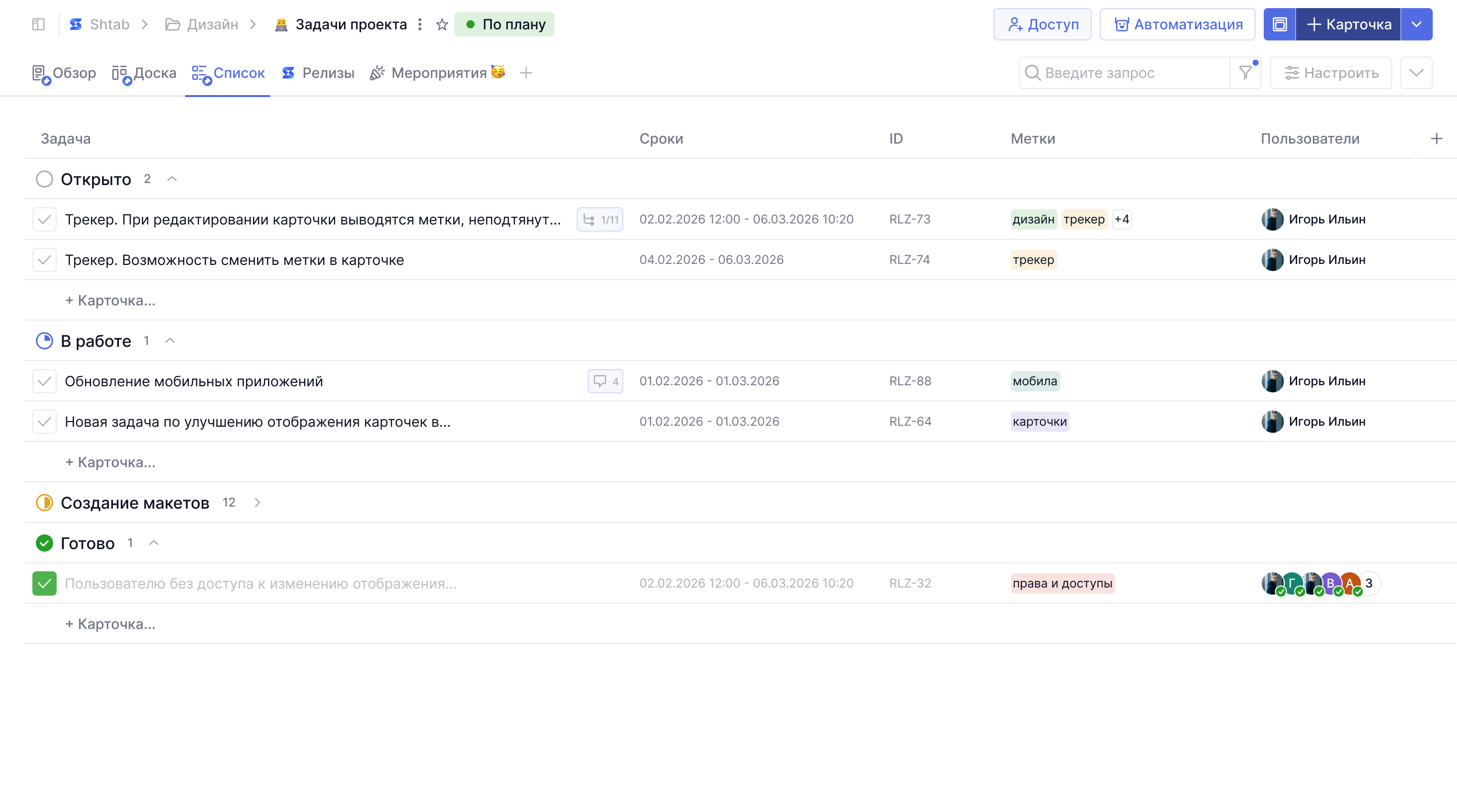This screenshot has height=812, width=1457.
Task: Add a new column with plus icon
Action: coord(1436,139)
